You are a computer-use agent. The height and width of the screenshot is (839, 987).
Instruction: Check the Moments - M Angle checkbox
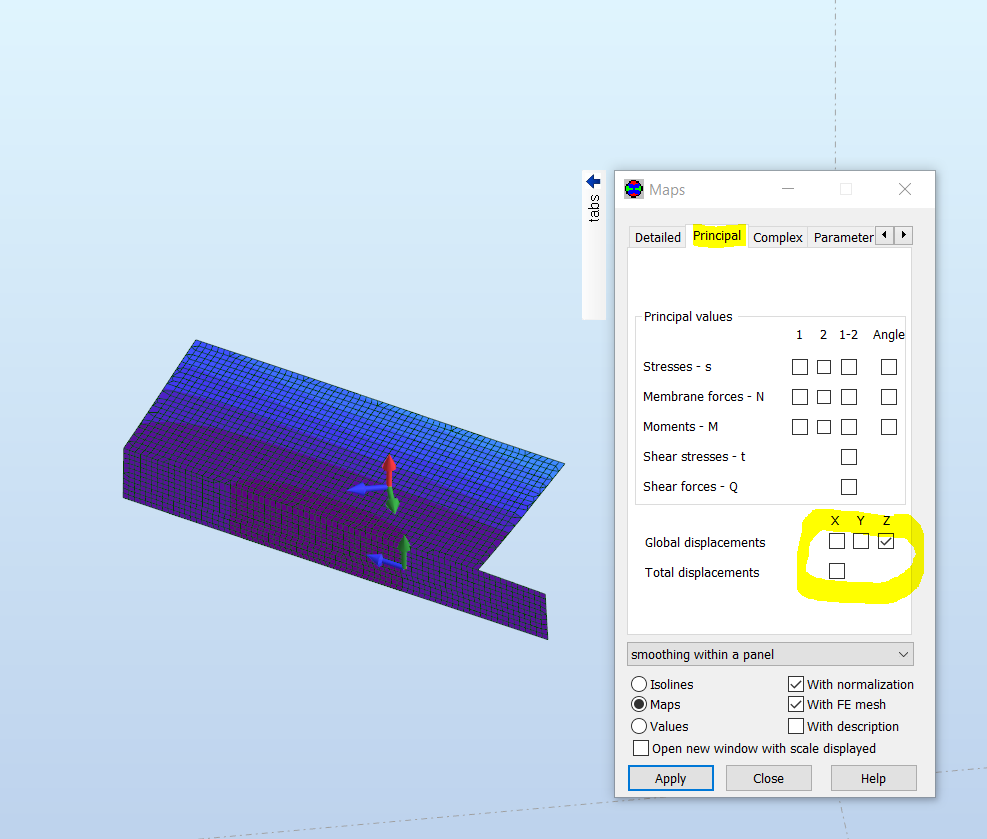(888, 426)
